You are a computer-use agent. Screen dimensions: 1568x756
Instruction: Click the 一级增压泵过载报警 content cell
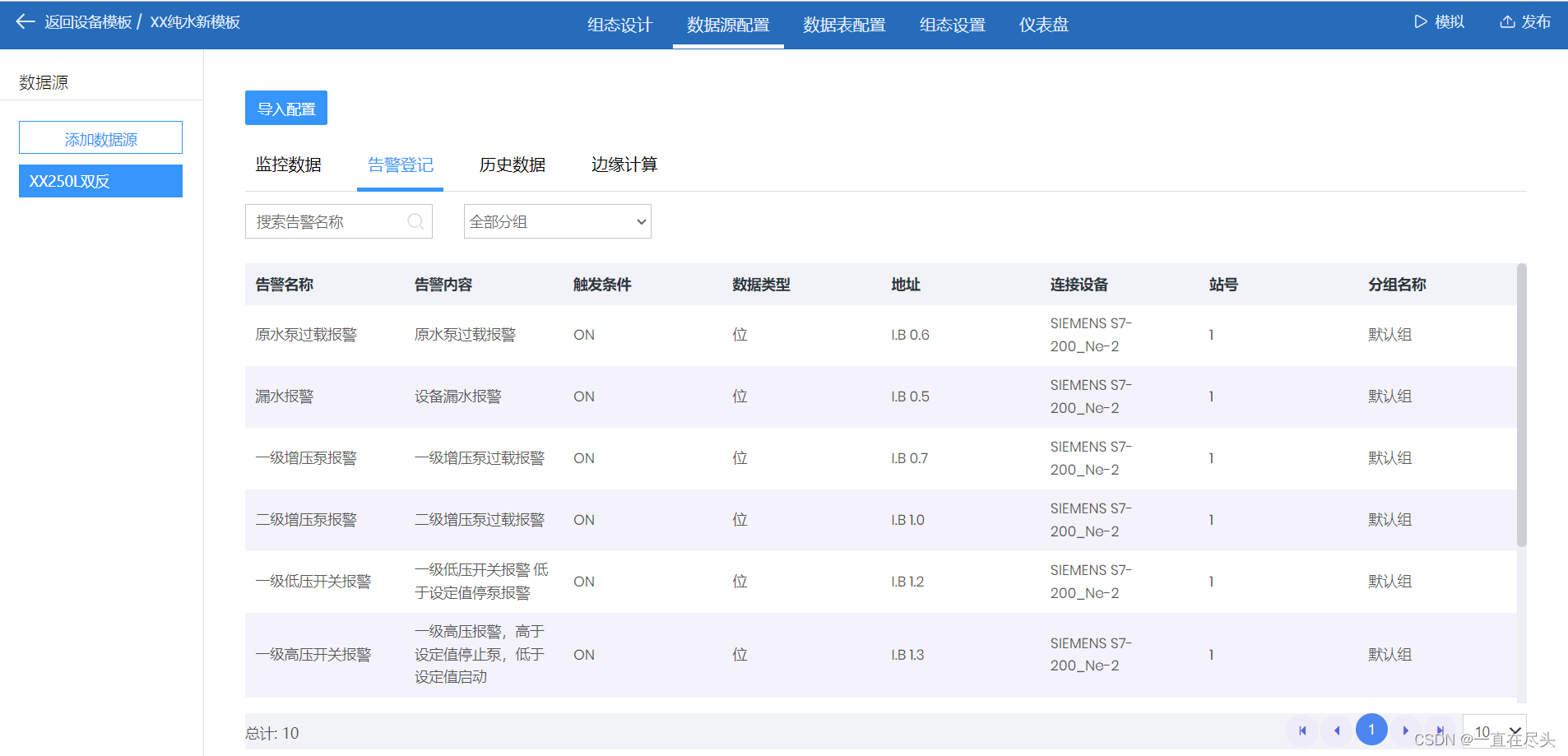tap(480, 458)
